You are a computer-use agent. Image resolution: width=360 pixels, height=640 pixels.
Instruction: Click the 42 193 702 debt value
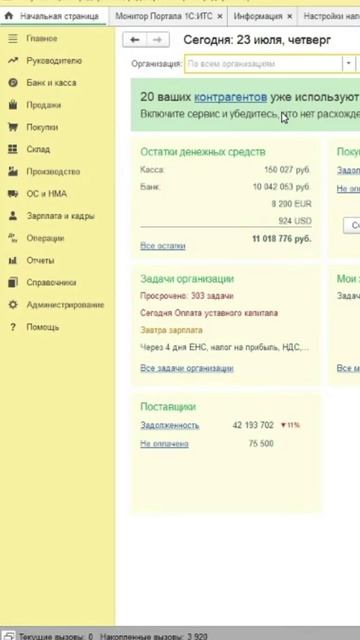point(253,425)
